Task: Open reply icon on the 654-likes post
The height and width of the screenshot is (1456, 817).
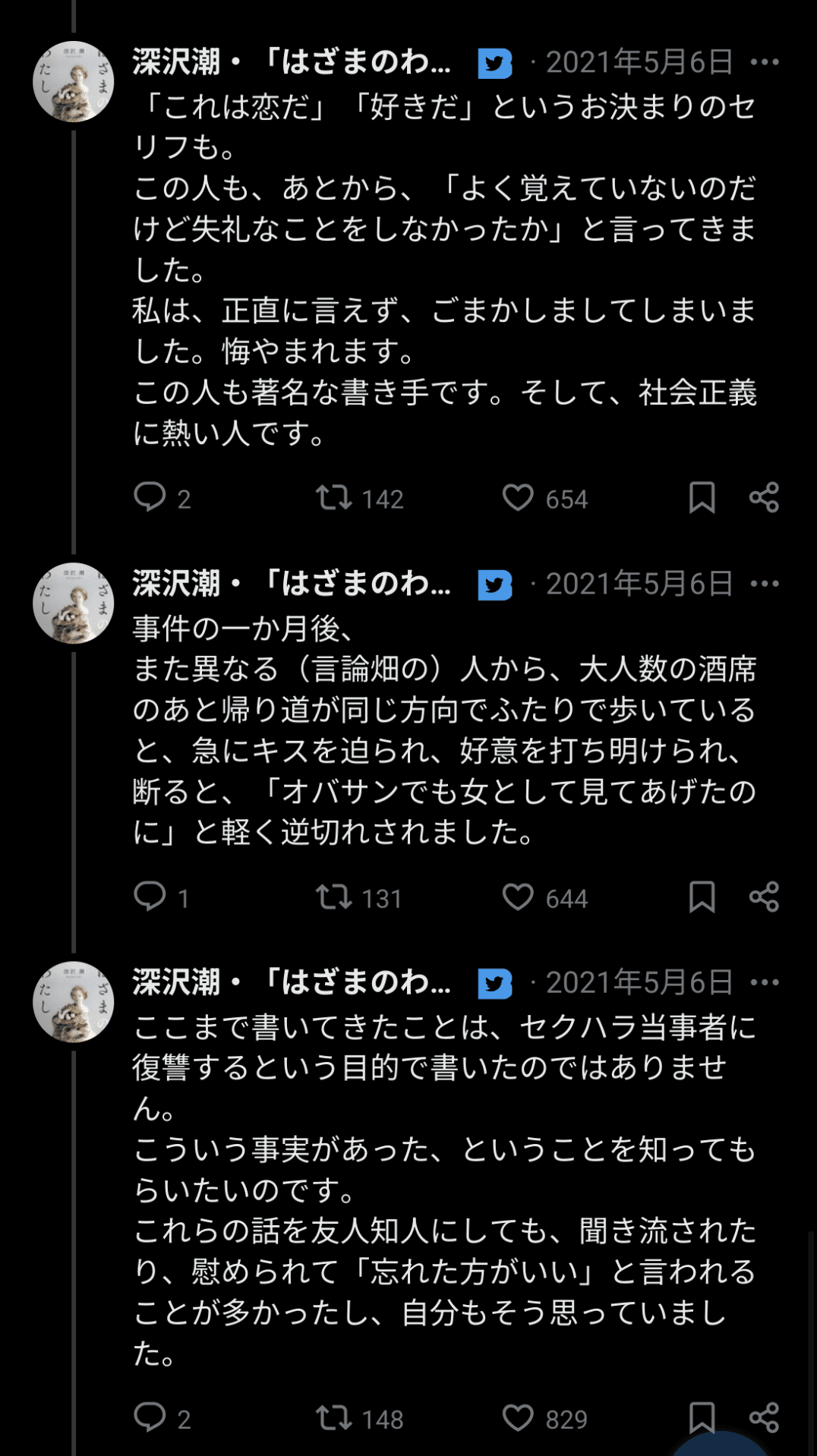Action: (150, 498)
